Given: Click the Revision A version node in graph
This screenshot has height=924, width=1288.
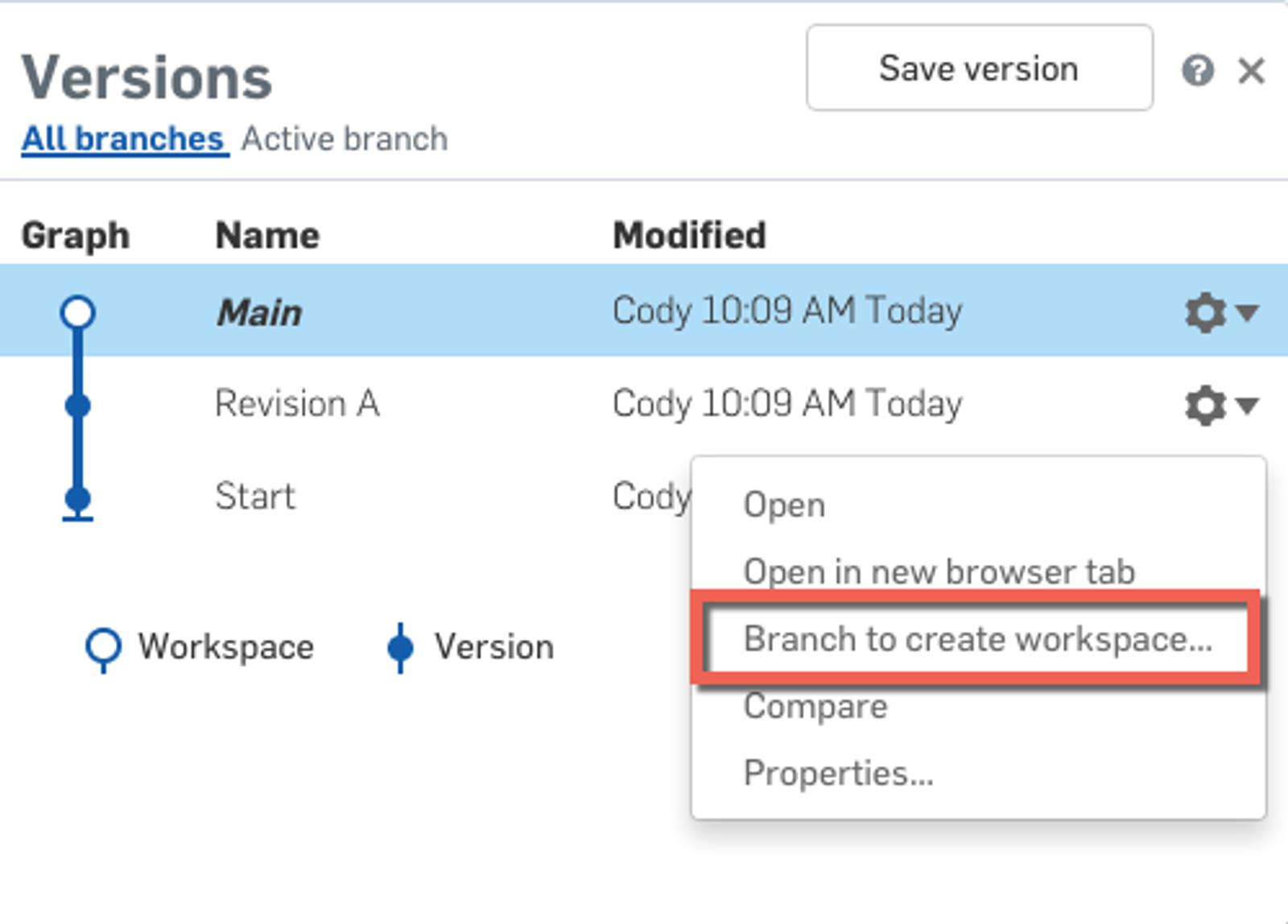Looking at the screenshot, I should pos(78,405).
